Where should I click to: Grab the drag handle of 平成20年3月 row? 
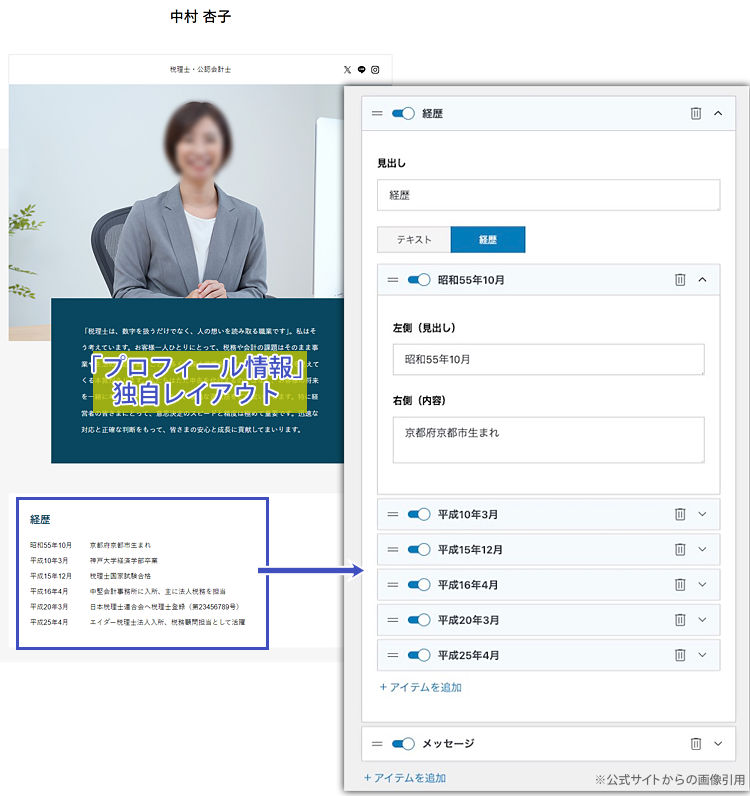click(x=393, y=620)
